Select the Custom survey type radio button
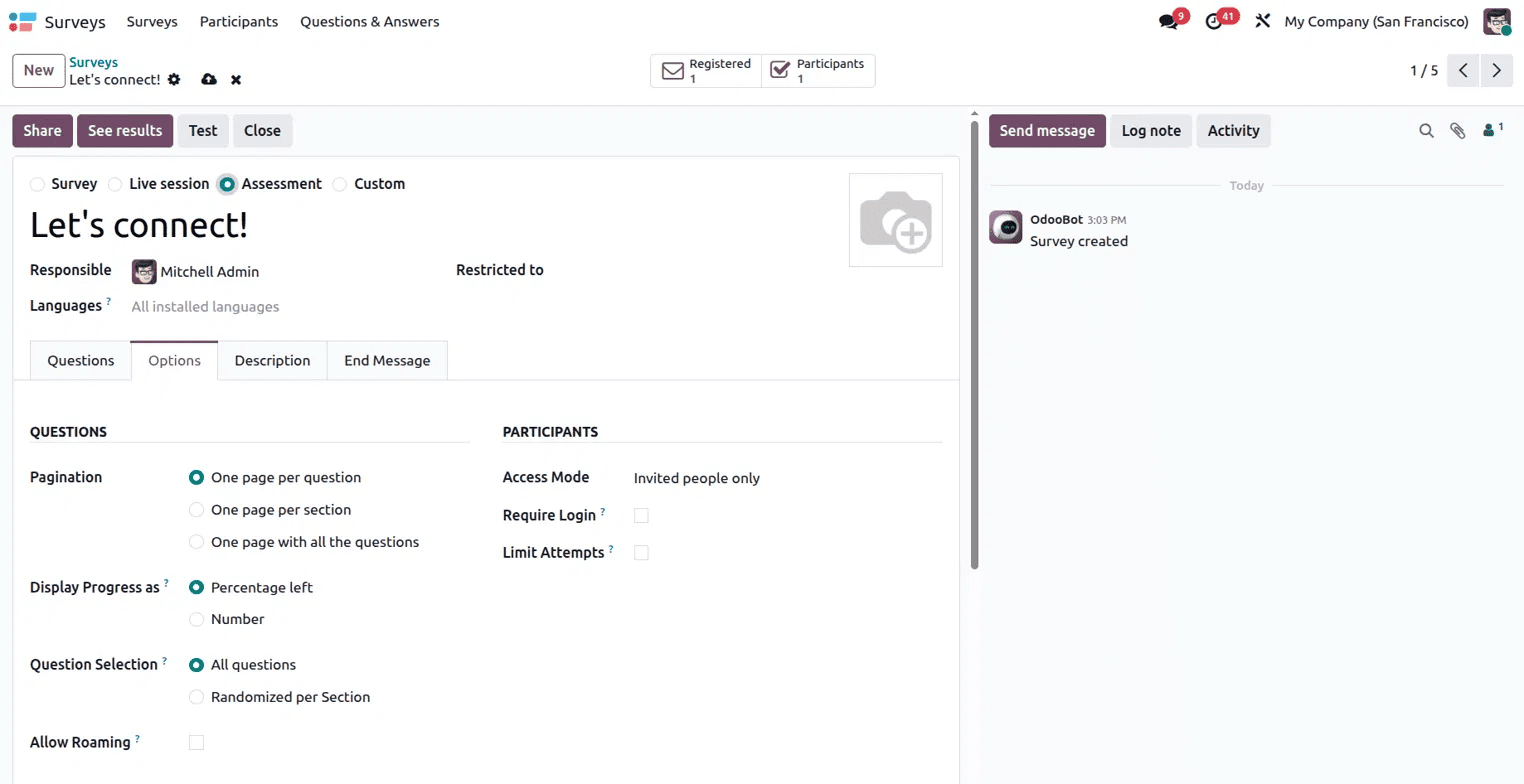 point(340,184)
